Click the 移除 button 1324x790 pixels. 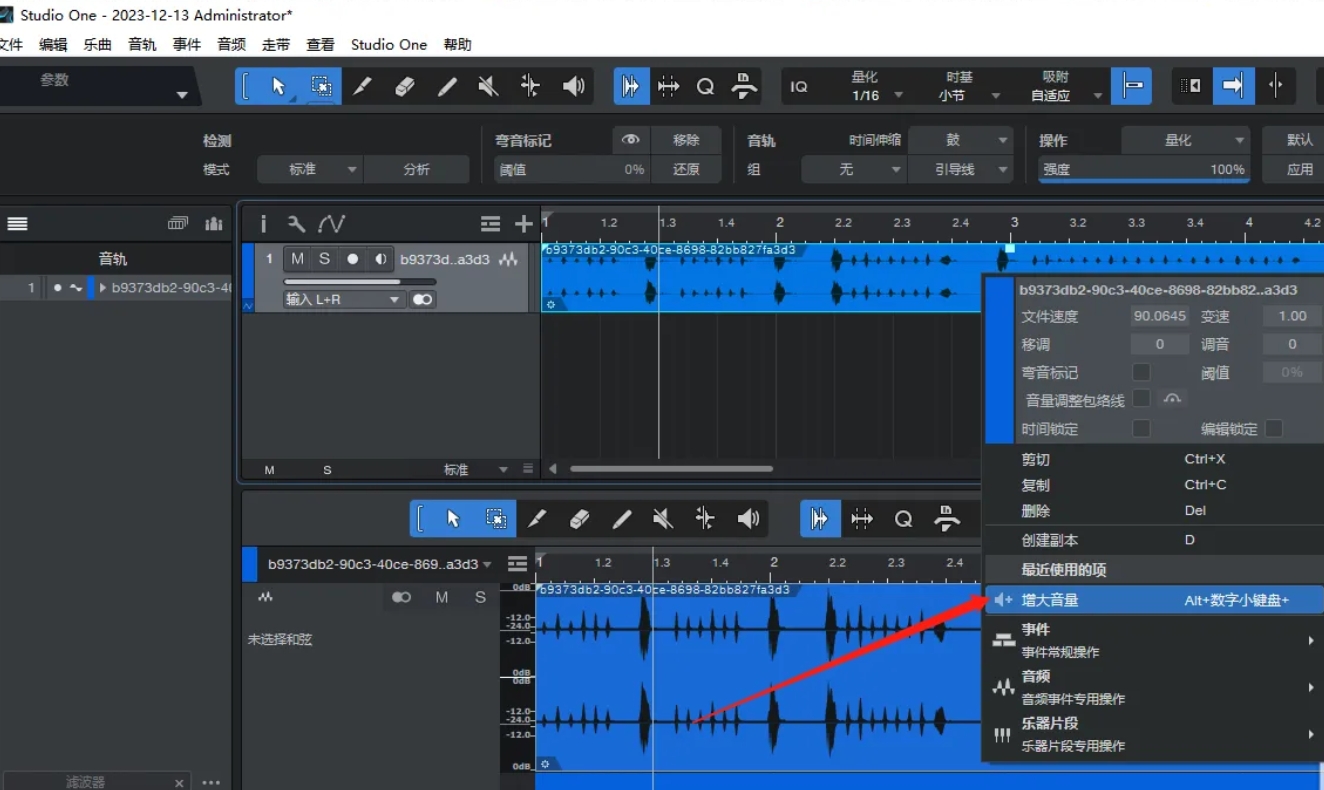click(x=686, y=140)
